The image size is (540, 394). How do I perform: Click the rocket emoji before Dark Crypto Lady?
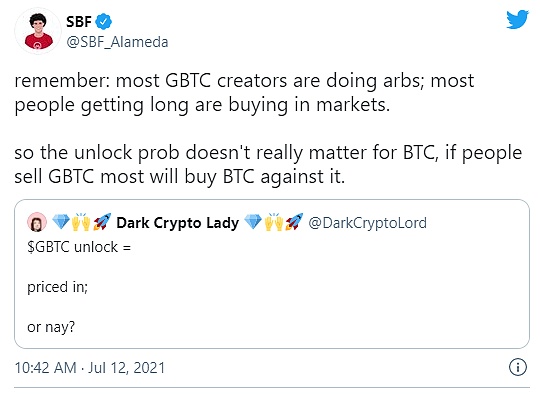click(102, 222)
